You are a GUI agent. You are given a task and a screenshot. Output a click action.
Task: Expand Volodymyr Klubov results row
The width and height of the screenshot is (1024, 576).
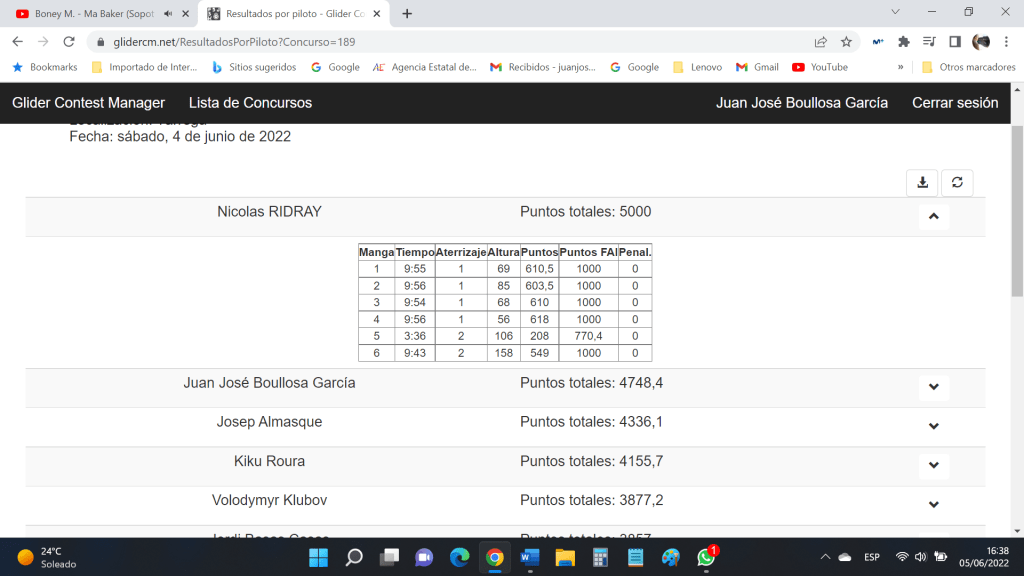pyautogui.click(x=933, y=504)
